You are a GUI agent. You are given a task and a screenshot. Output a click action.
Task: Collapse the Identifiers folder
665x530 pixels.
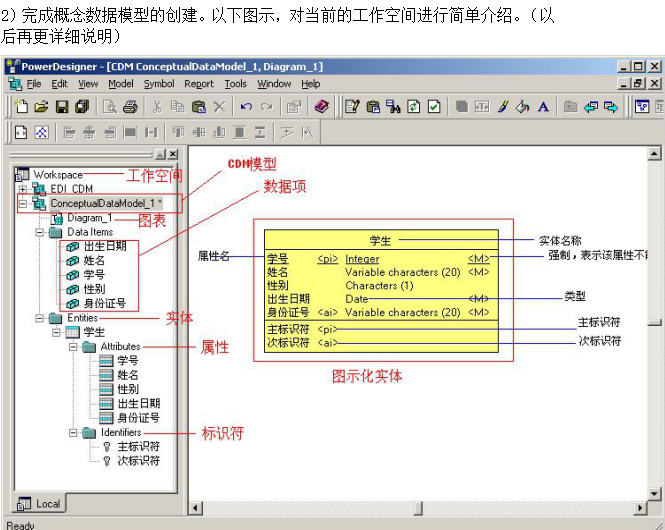tap(73, 432)
